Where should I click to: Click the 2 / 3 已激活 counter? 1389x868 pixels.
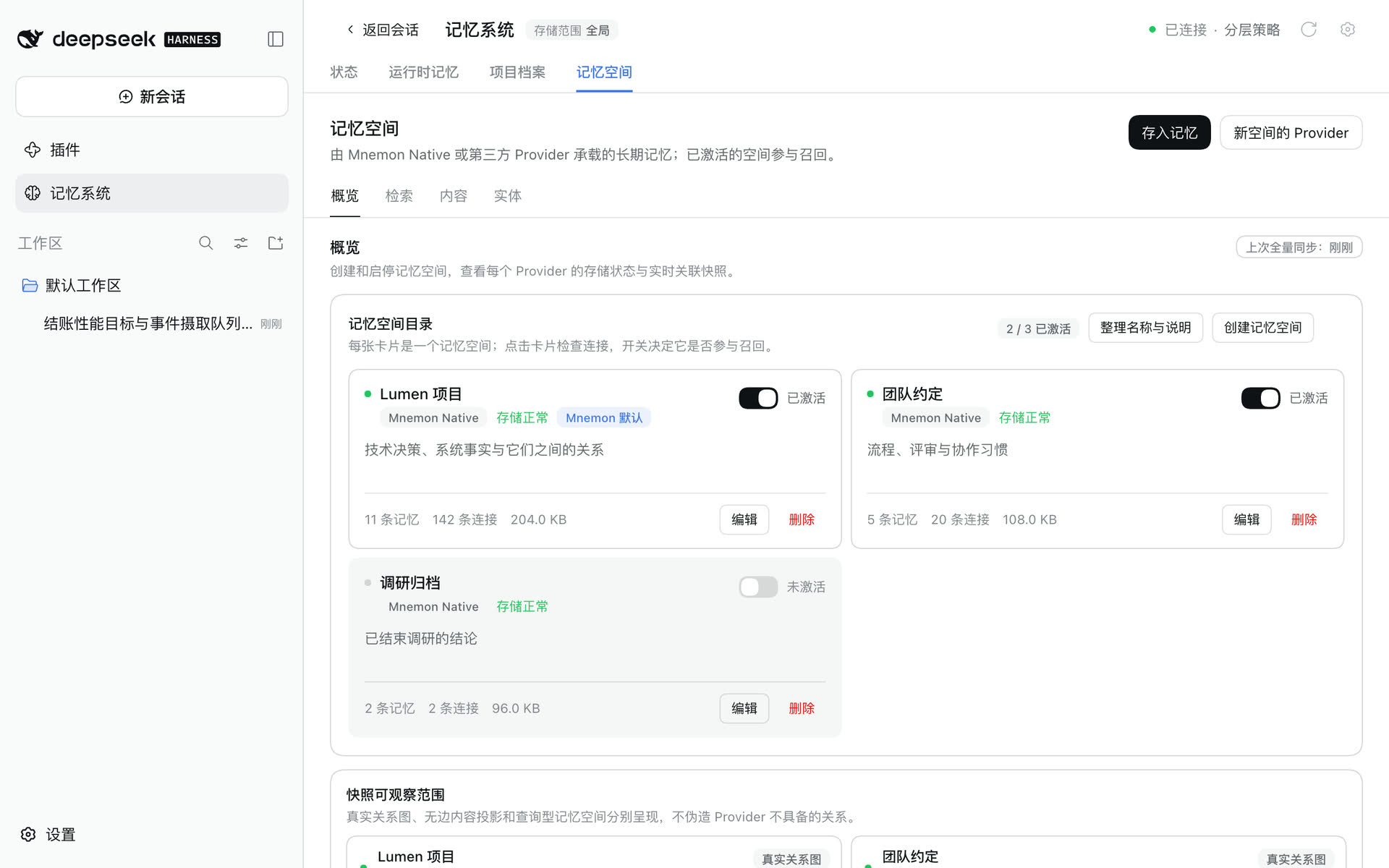pyautogui.click(x=1038, y=329)
